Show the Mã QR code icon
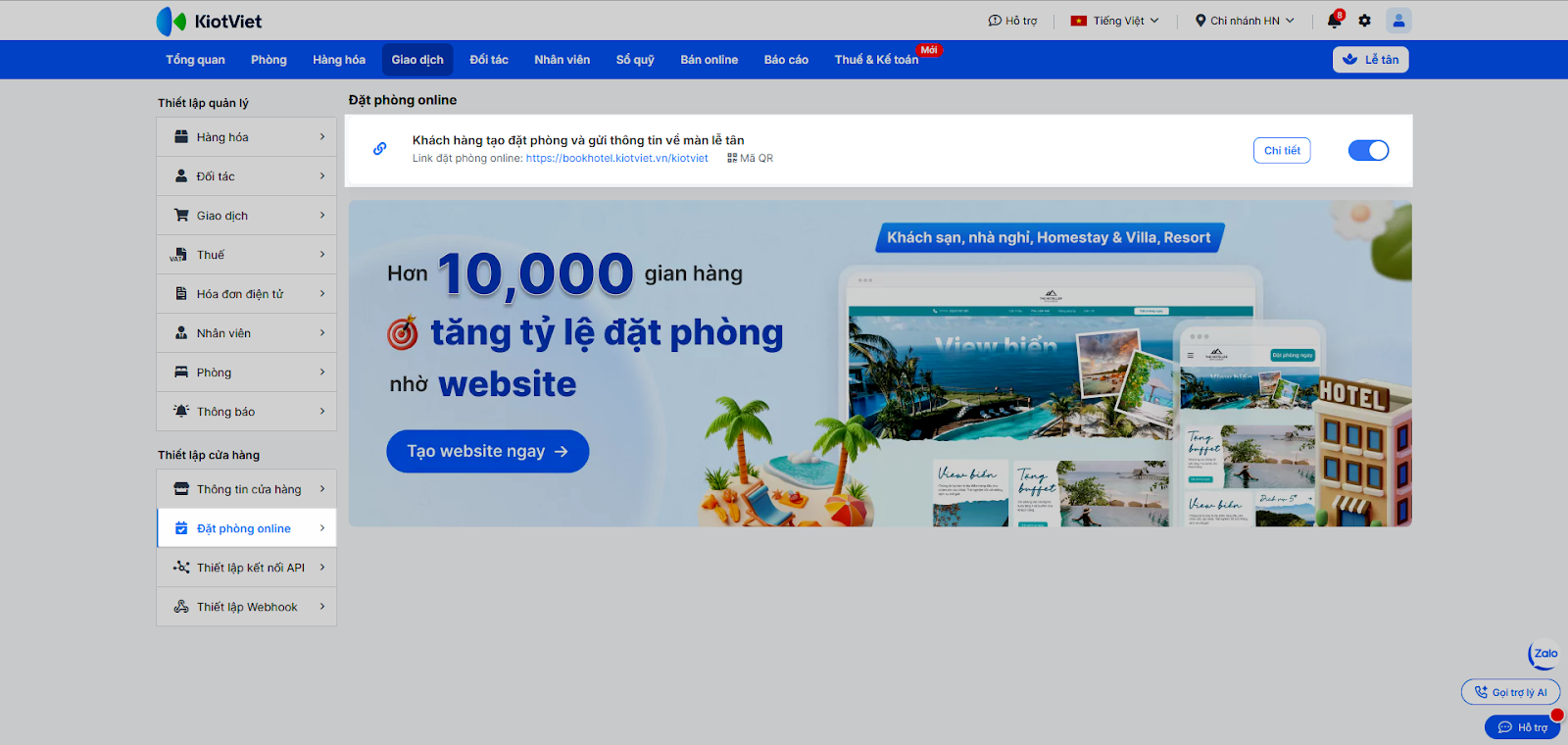The image size is (1568, 745). (x=732, y=158)
